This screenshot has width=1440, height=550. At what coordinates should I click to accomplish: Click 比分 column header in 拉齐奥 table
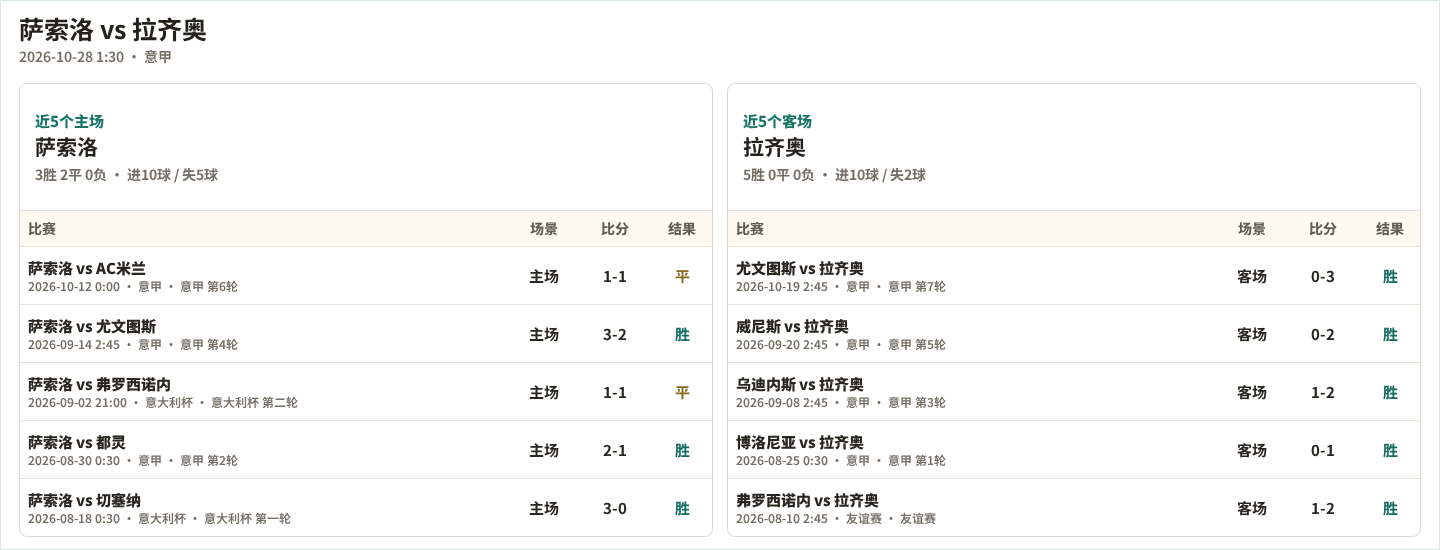coord(1323,229)
